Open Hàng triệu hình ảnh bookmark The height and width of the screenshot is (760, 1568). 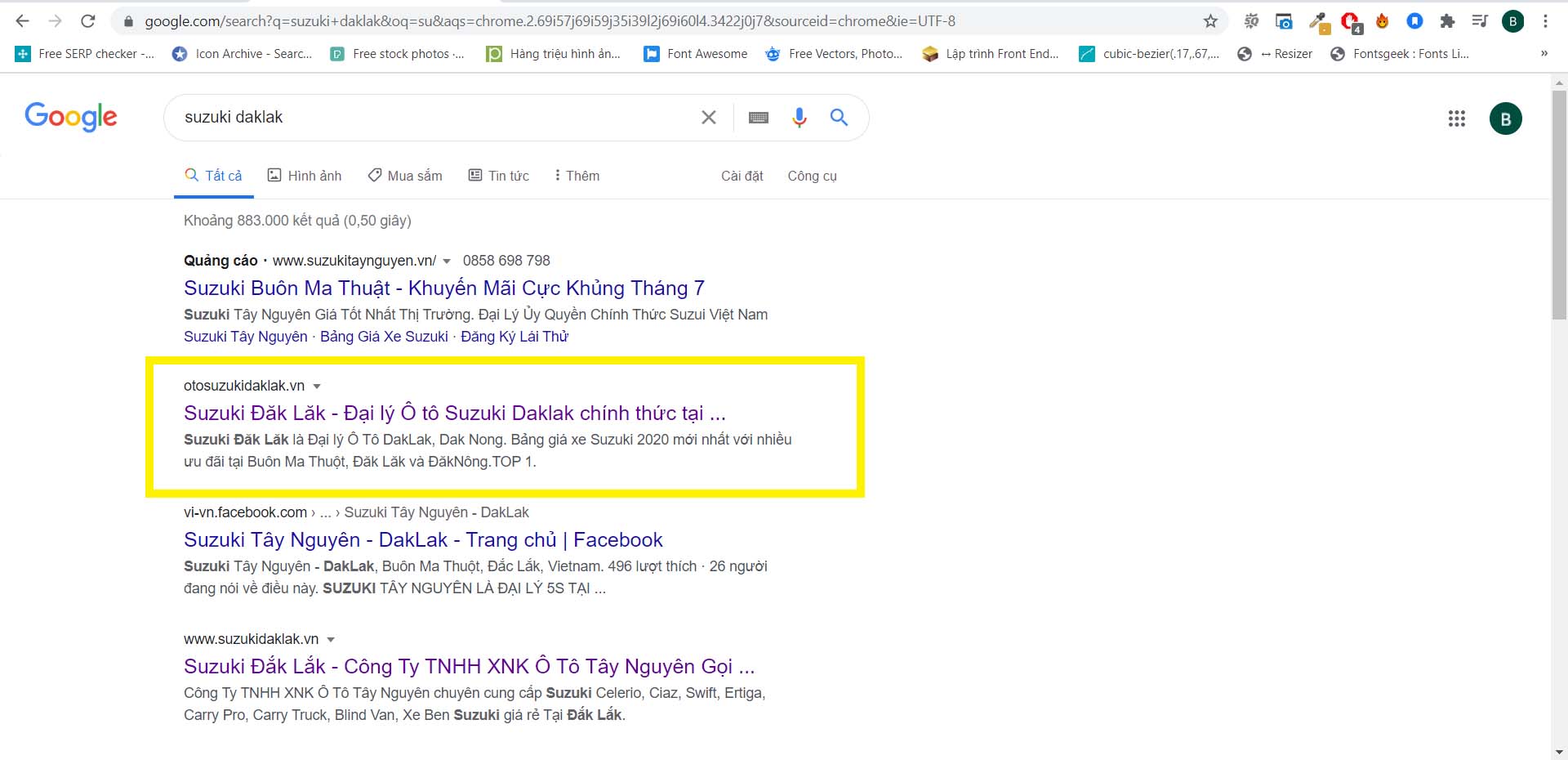point(554,54)
